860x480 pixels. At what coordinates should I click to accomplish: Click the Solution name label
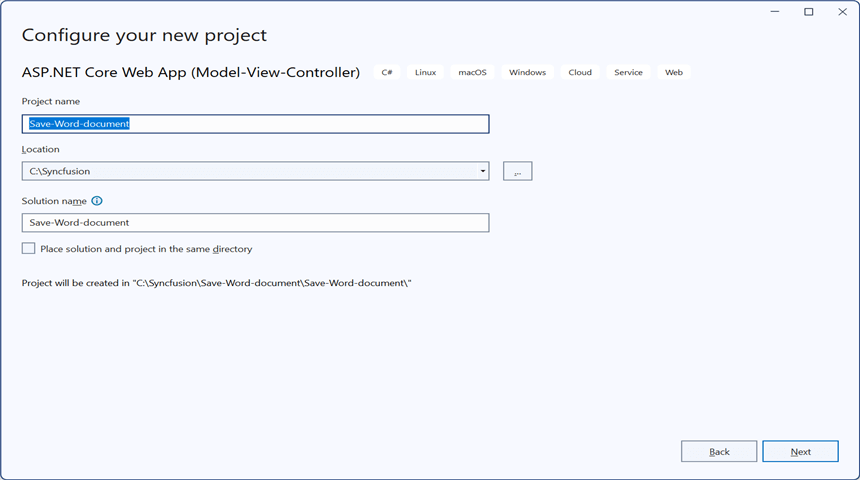(54, 201)
